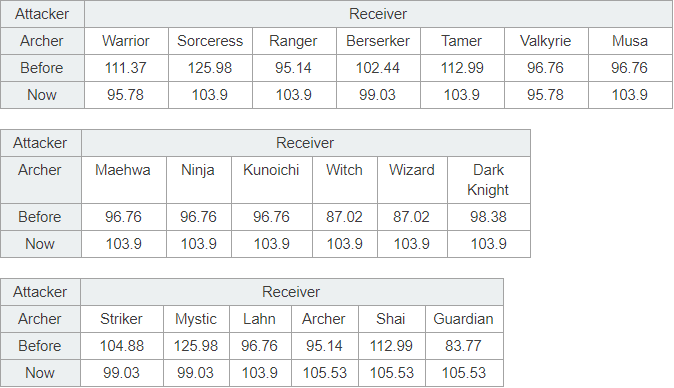This screenshot has width=674, height=388.
Task: Select the first table's Receiver header
Action: [378, 14]
